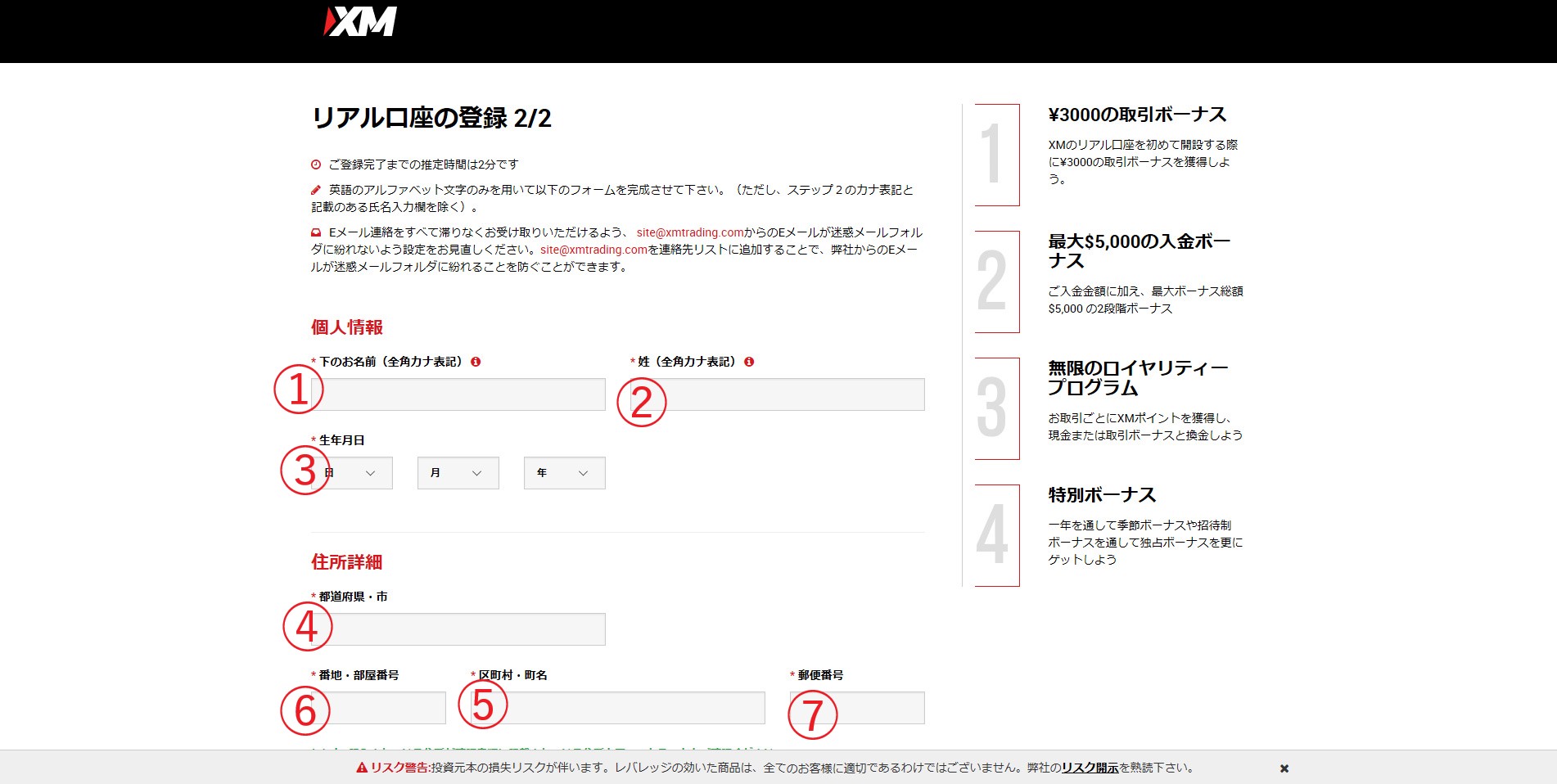Open the 月 birth month dropdown
Viewport: 1557px width, 784px height.
point(458,473)
